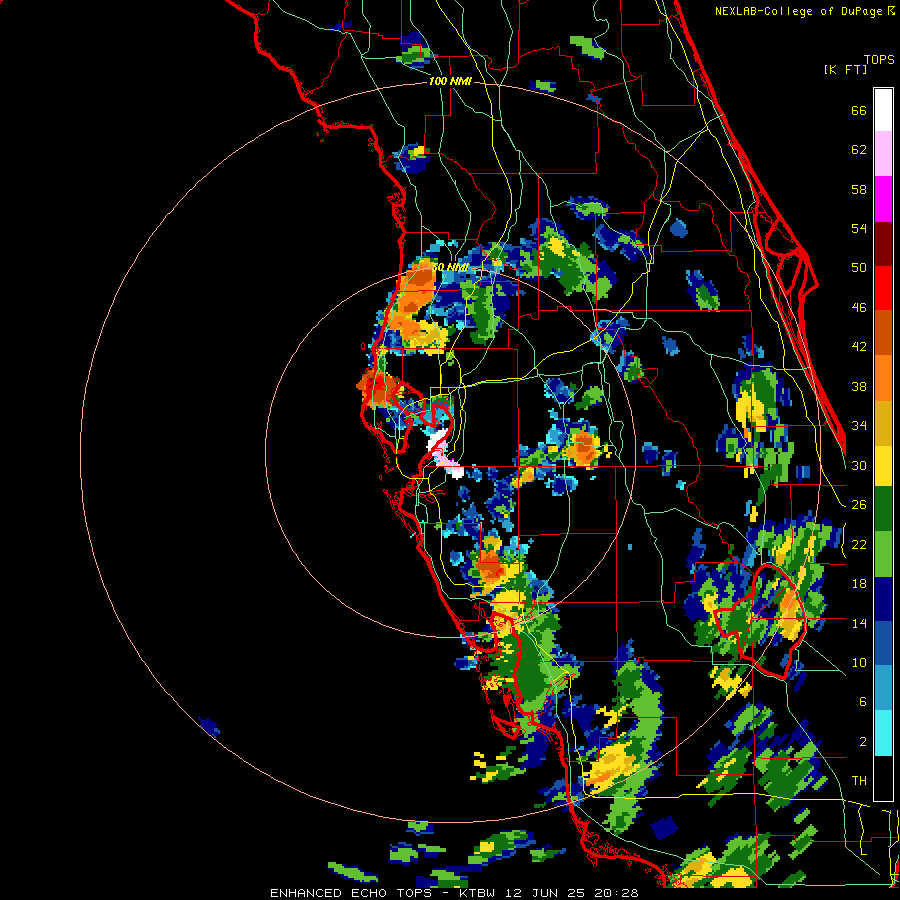900x900 pixels.
Task: Select the 6 value on the scale
Action: [x=862, y=701]
